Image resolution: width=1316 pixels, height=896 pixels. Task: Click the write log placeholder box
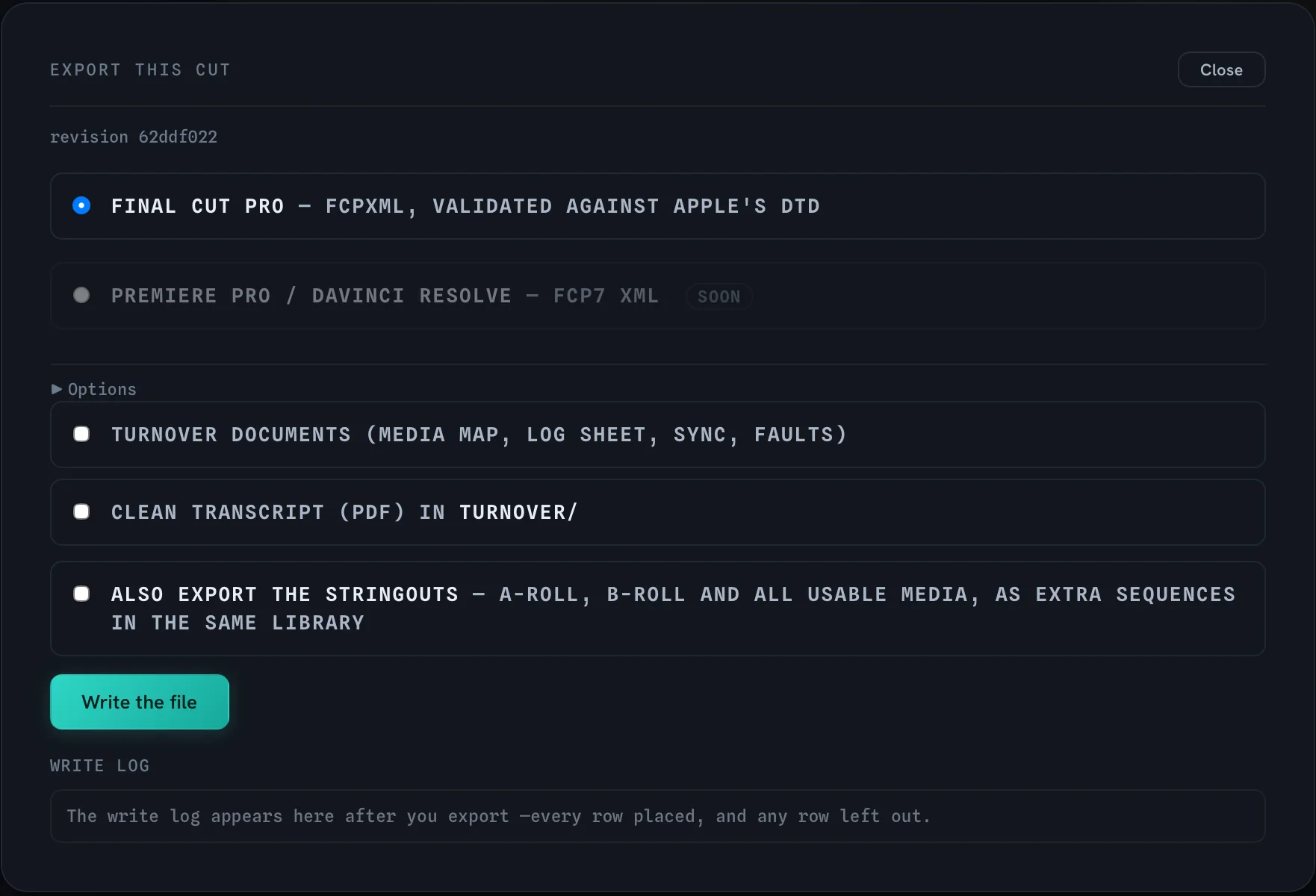point(657,816)
